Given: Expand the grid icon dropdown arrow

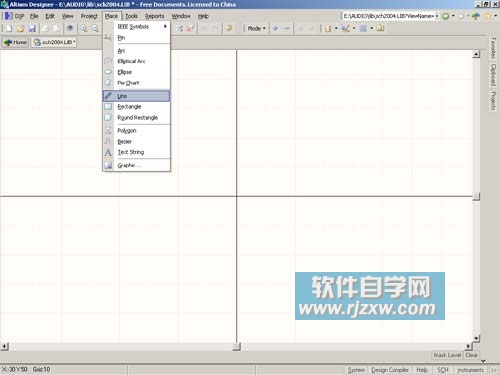Looking at the screenshot, I should pyautogui.click(x=371, y=29).
